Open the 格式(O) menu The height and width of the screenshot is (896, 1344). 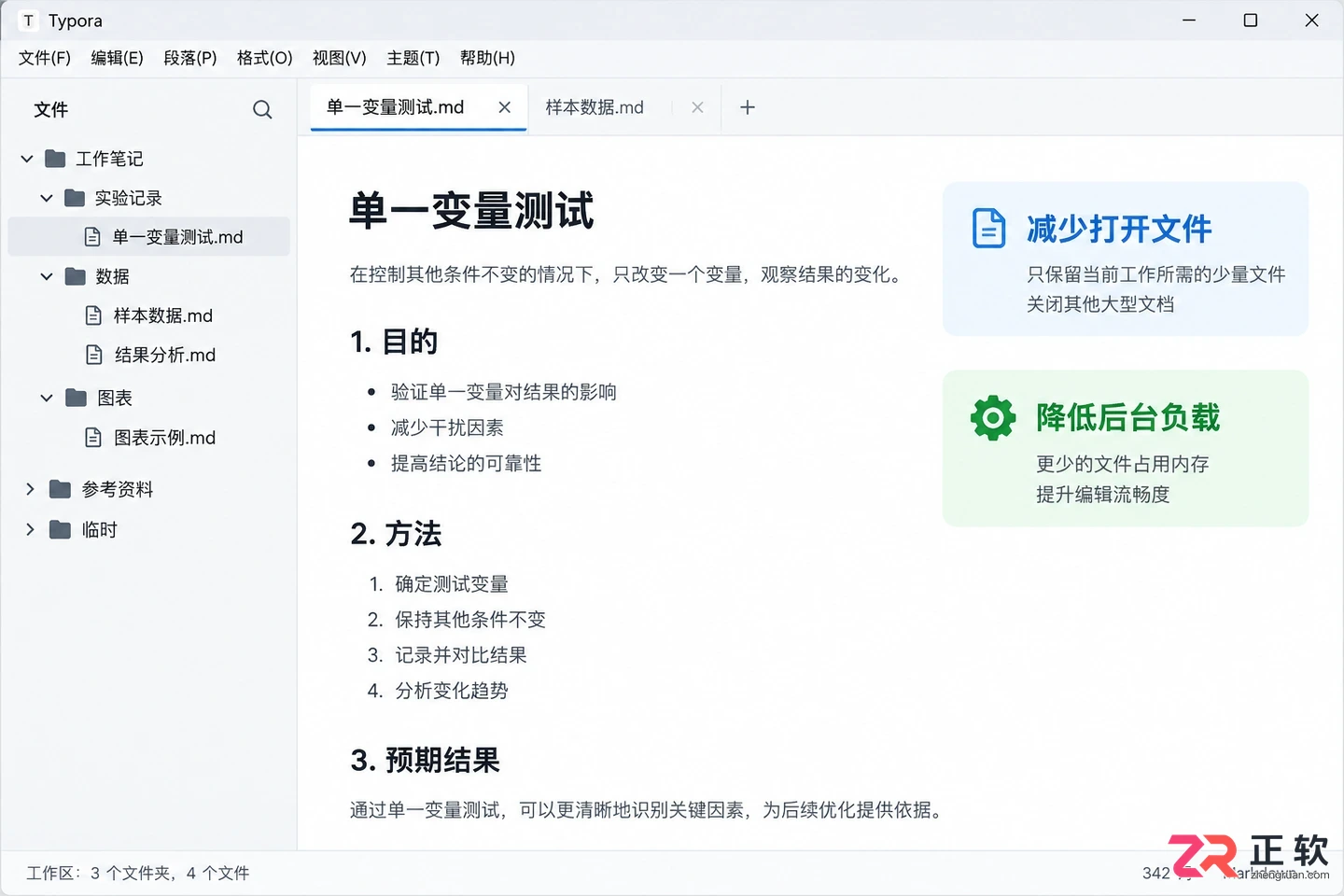pos(265,58)
